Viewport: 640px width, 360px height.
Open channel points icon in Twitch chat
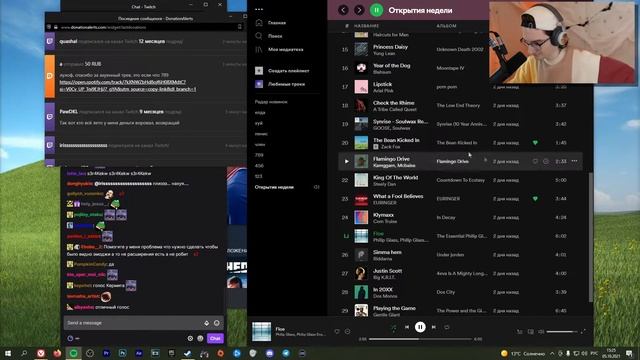70,338
